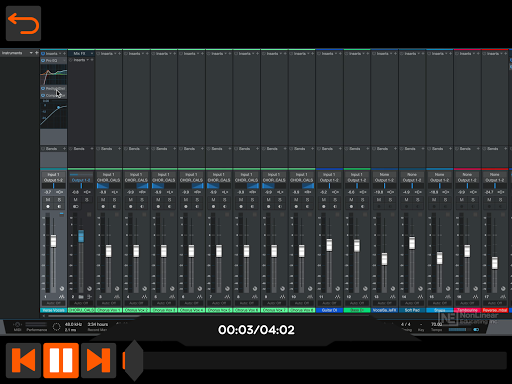Open the None input selector on Tambourine
Screen dimensions: 512x384
[467, 174]
